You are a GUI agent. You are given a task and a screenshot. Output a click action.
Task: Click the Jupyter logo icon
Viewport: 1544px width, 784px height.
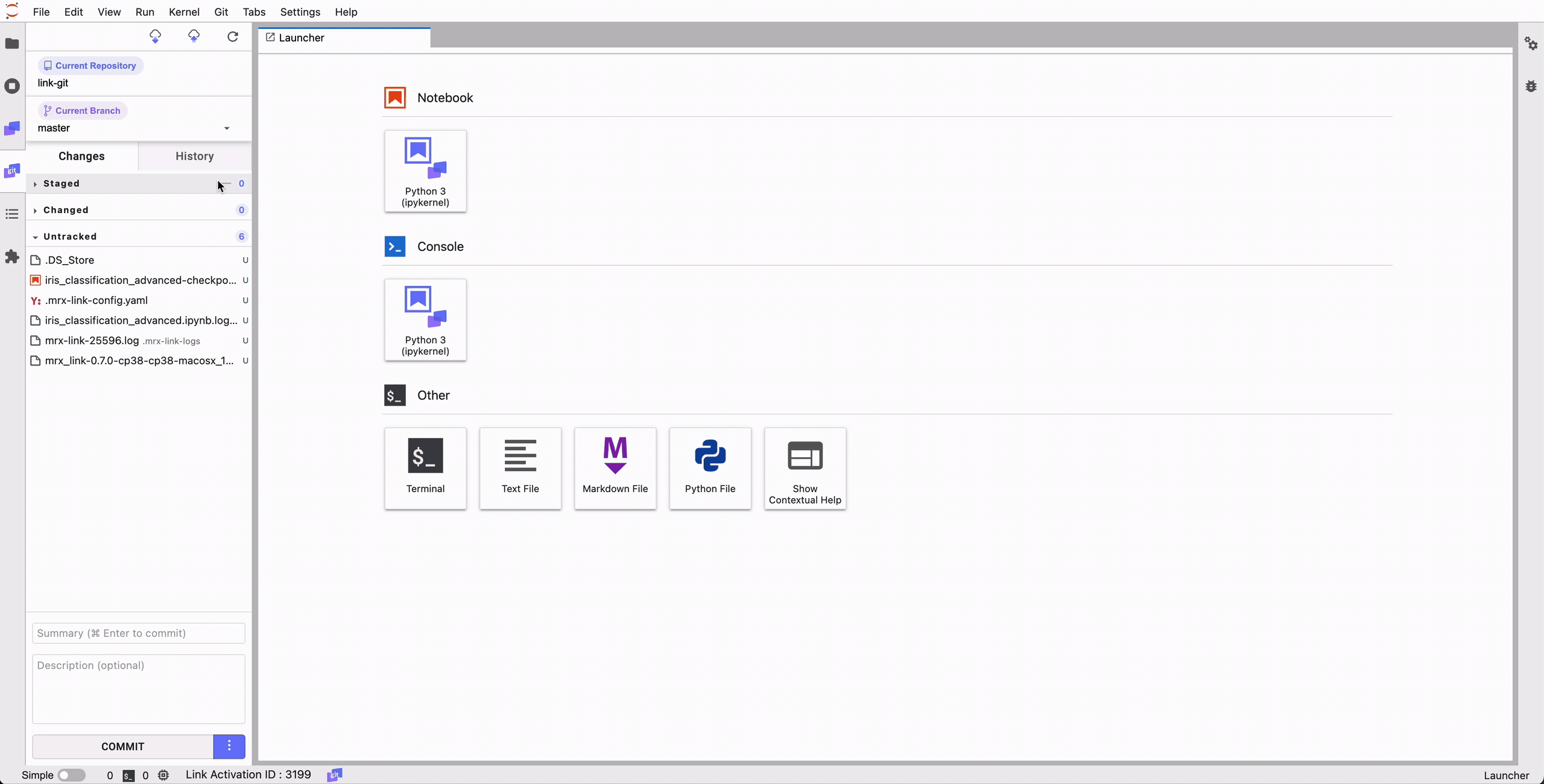click(12, 11)
